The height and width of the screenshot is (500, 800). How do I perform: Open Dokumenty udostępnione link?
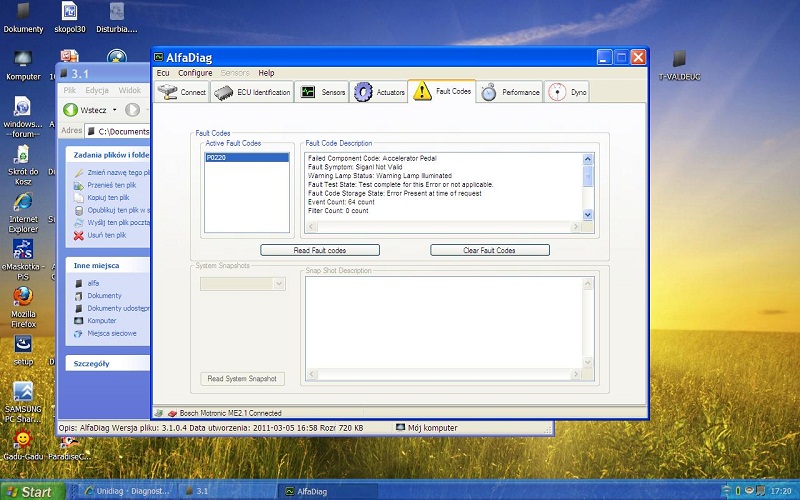(x=118, y=308)
